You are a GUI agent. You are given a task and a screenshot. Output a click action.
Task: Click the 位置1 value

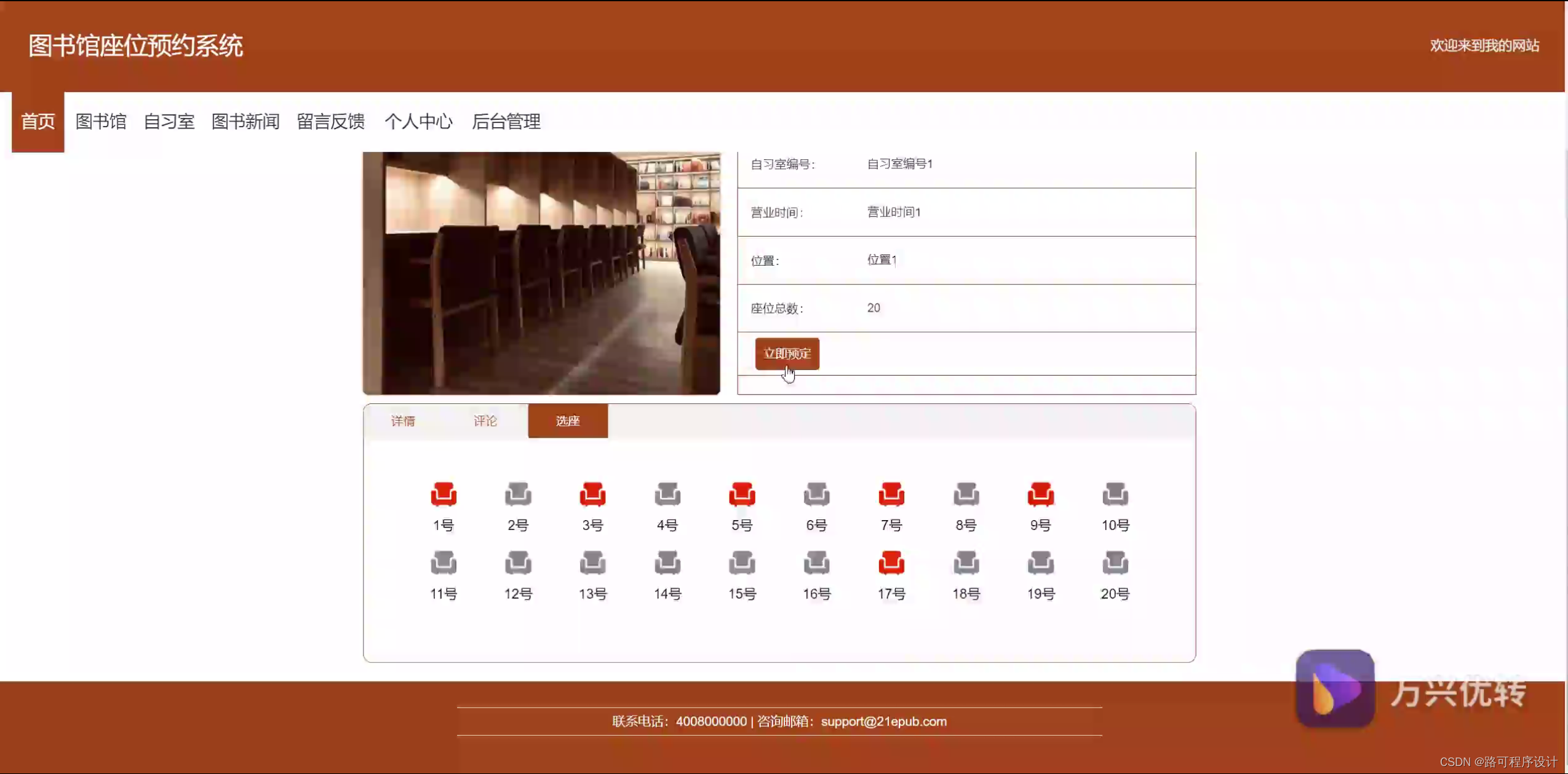(882, 259)
